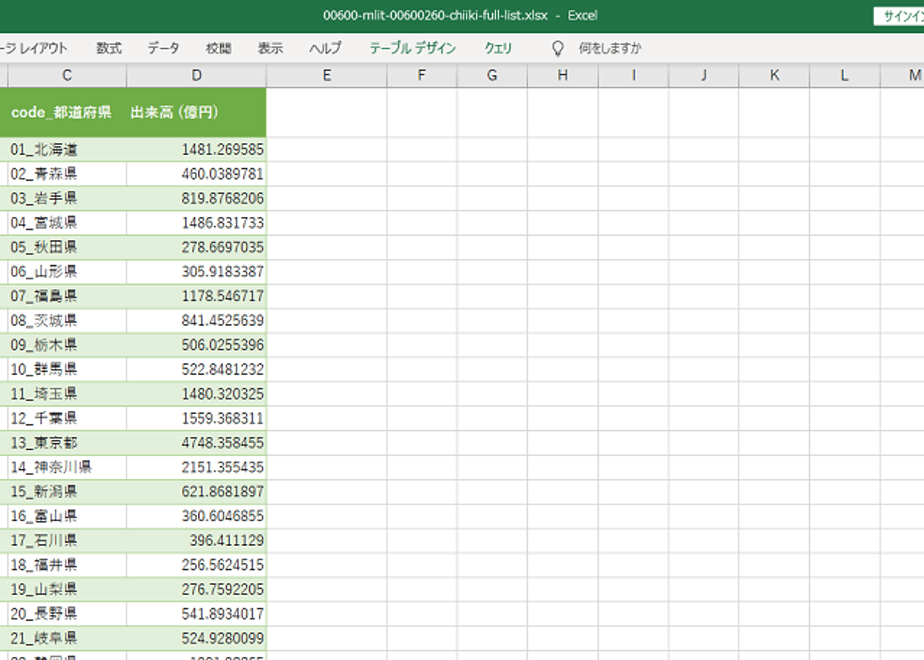Click the value 522.8481232

click(222, 369)
